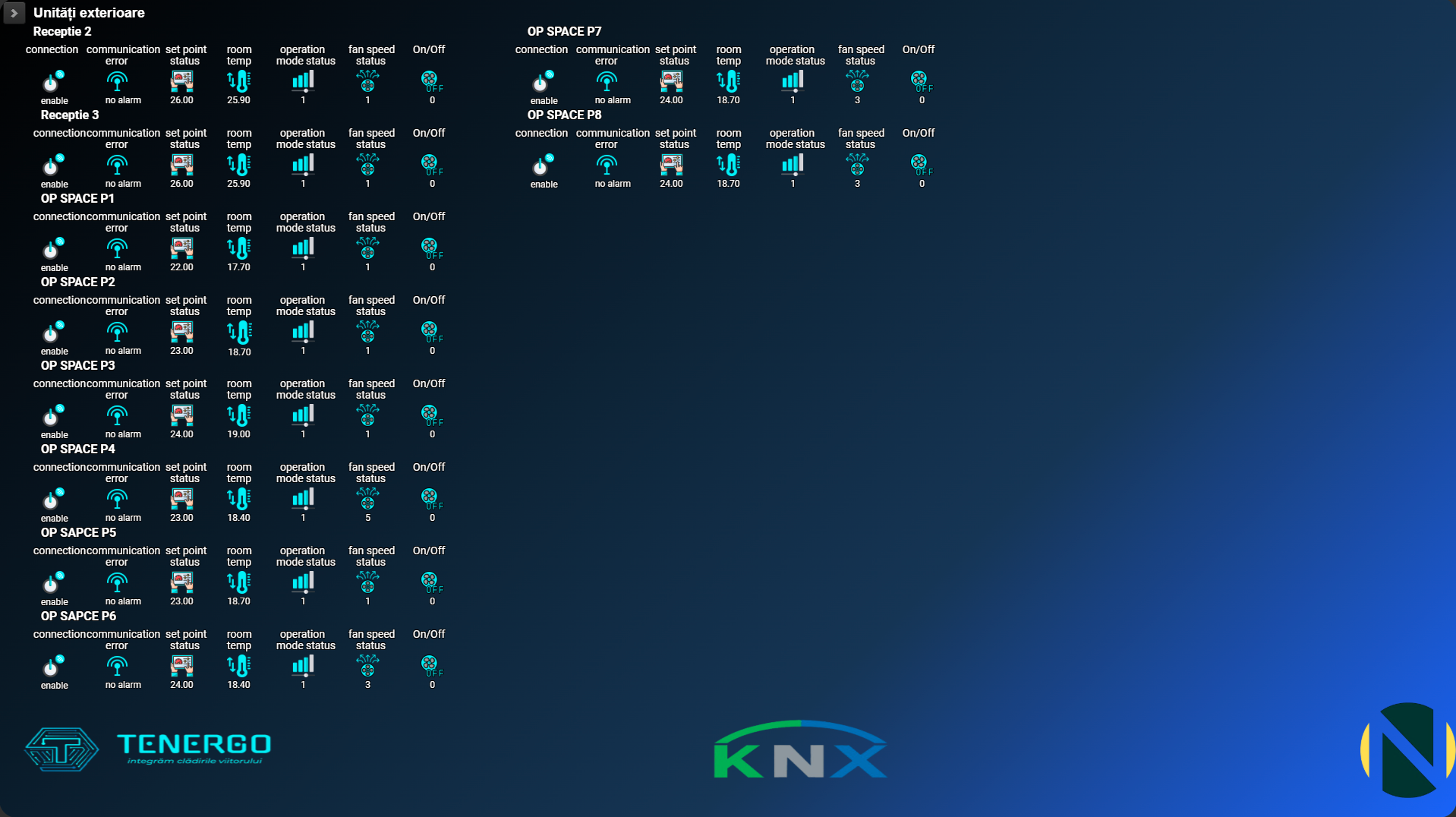Click OP SAPCE P6 operation mode bars icon
The height and width of the screenshot is (817, 1456).
[303, 666]
